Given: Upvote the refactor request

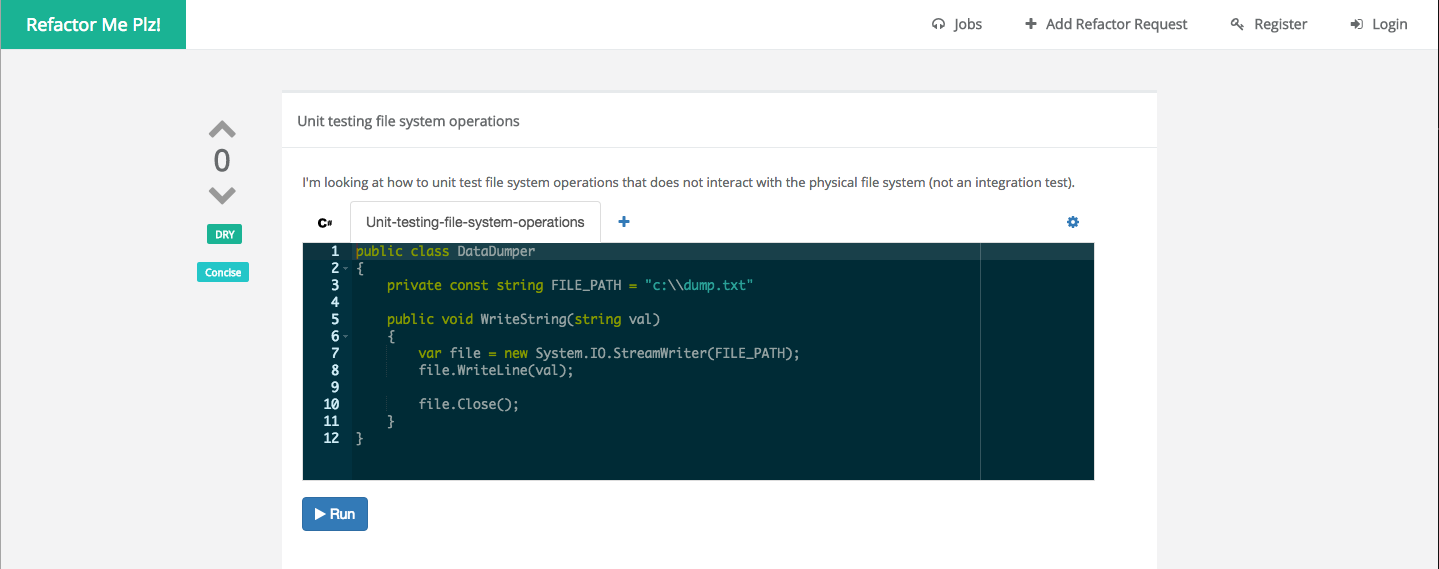Looking at the screenshot, I should (222, 129).
